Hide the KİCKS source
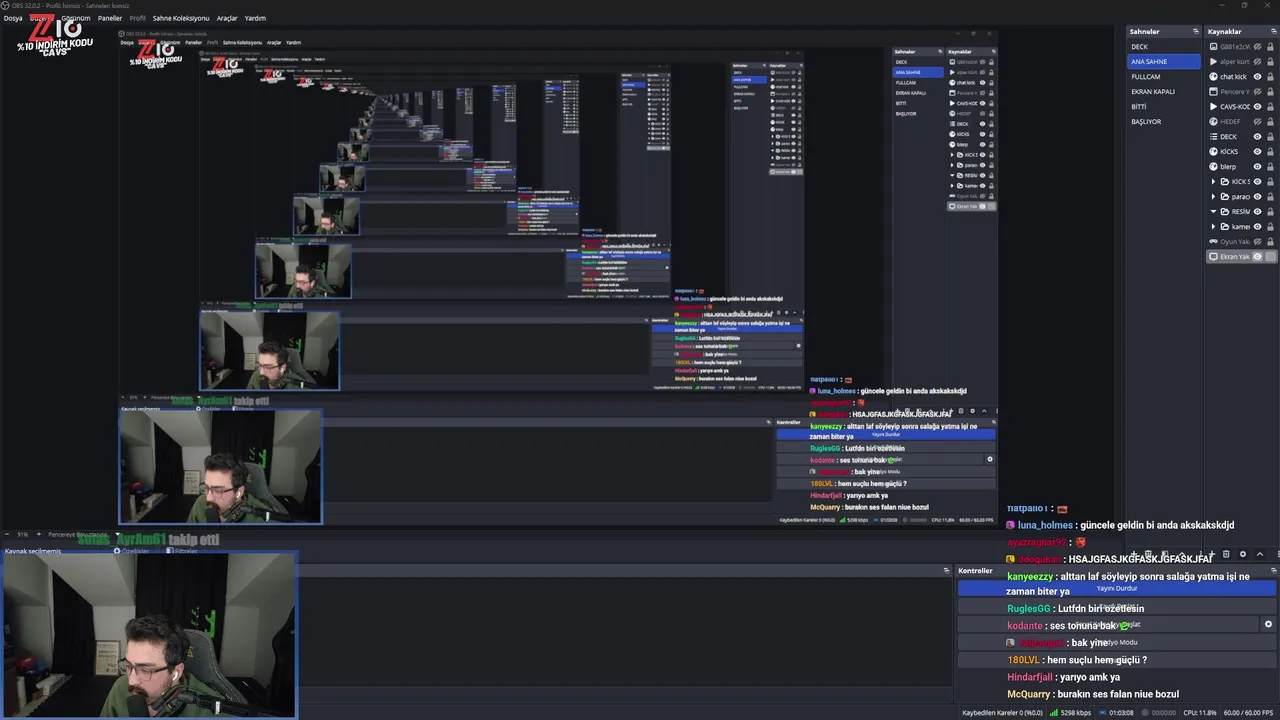 (1258, 152)
